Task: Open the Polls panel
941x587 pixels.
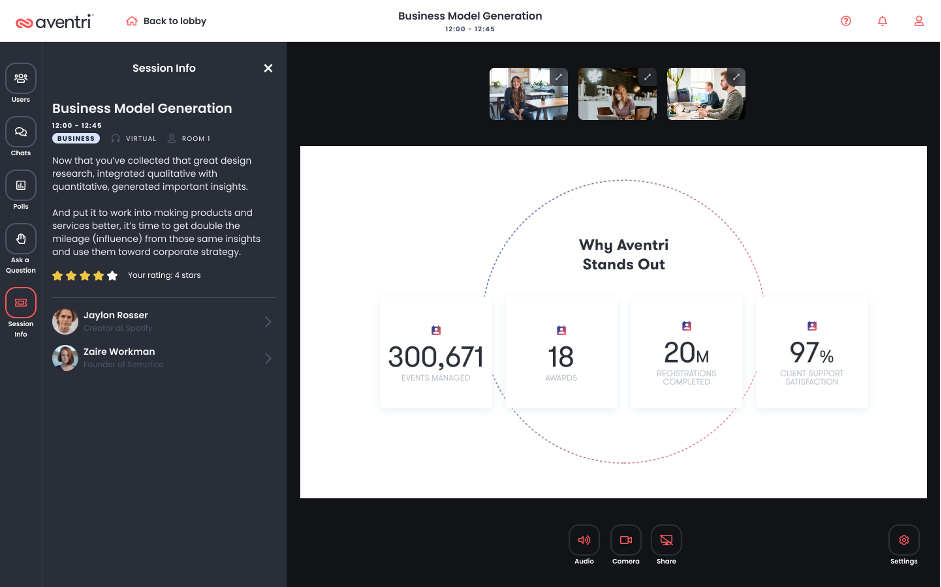Action: (x=20, y=187)
